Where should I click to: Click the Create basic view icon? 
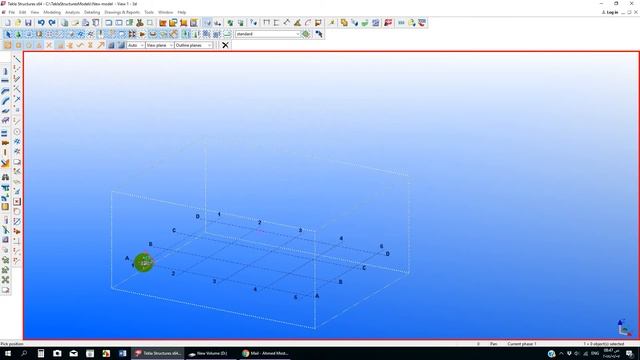(x=109, y=23)
